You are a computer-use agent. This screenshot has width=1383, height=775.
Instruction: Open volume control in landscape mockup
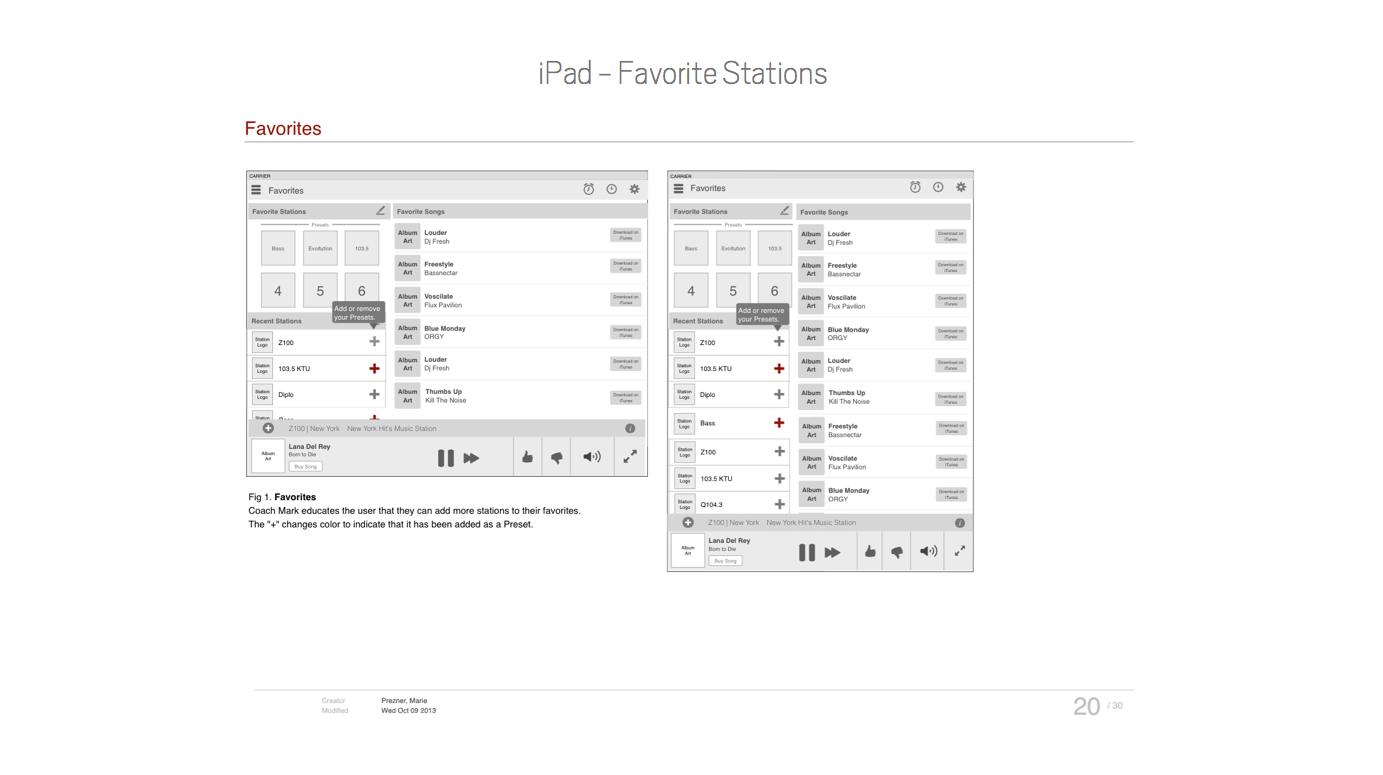pyautogui.click(x=592, y=457)
